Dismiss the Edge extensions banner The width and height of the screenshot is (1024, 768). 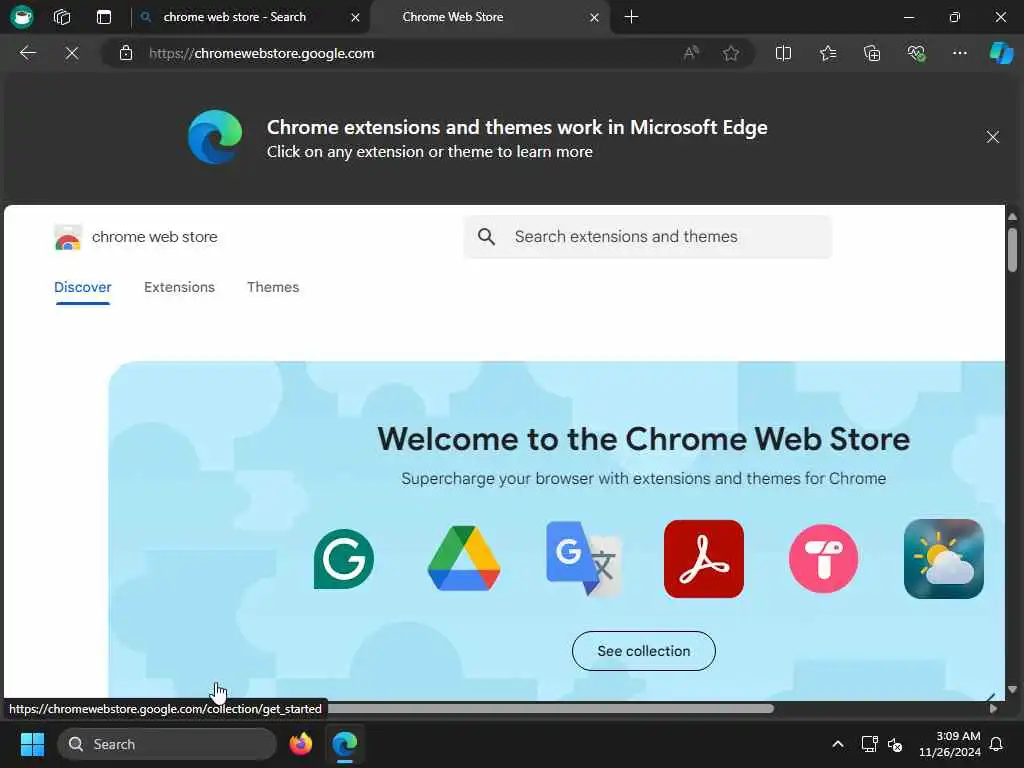tap(993, 136)
